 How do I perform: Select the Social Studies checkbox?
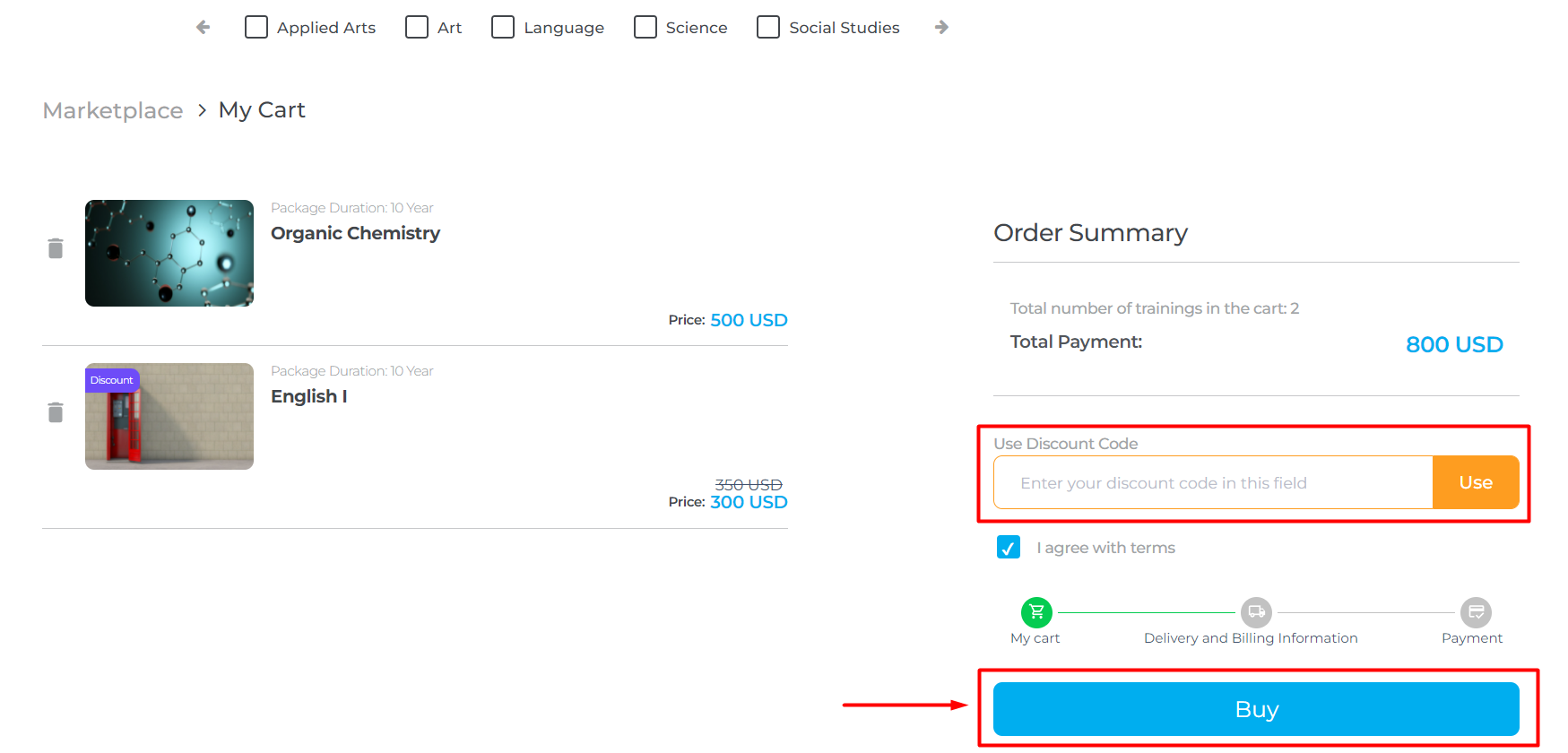[x=768, y=27]
